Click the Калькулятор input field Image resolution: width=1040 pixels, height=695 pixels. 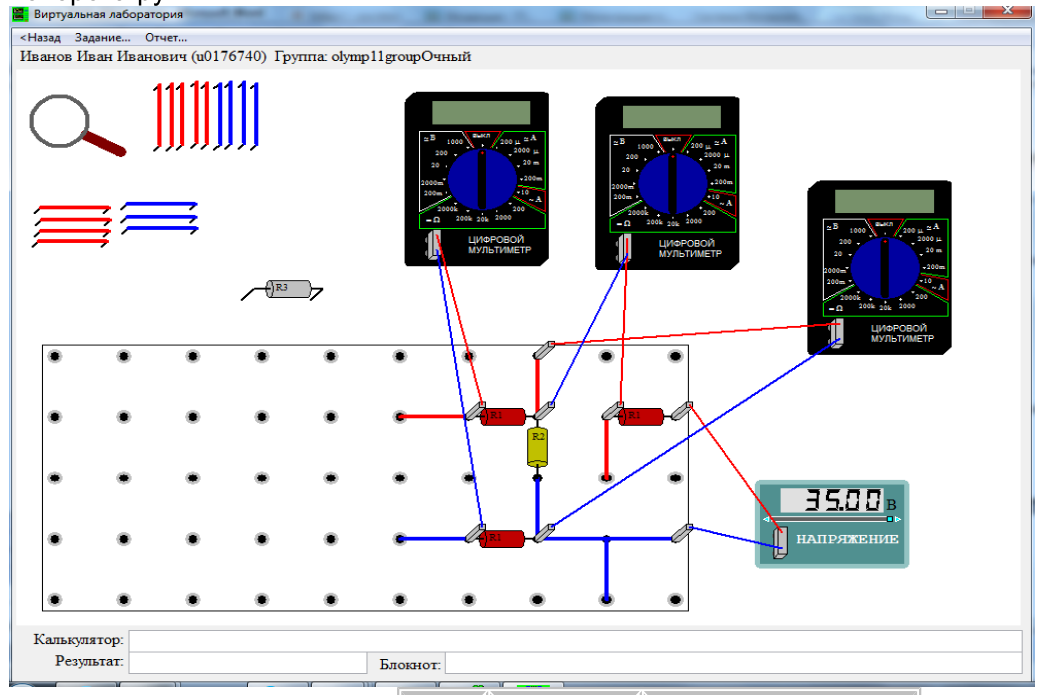tap(575, 641)
